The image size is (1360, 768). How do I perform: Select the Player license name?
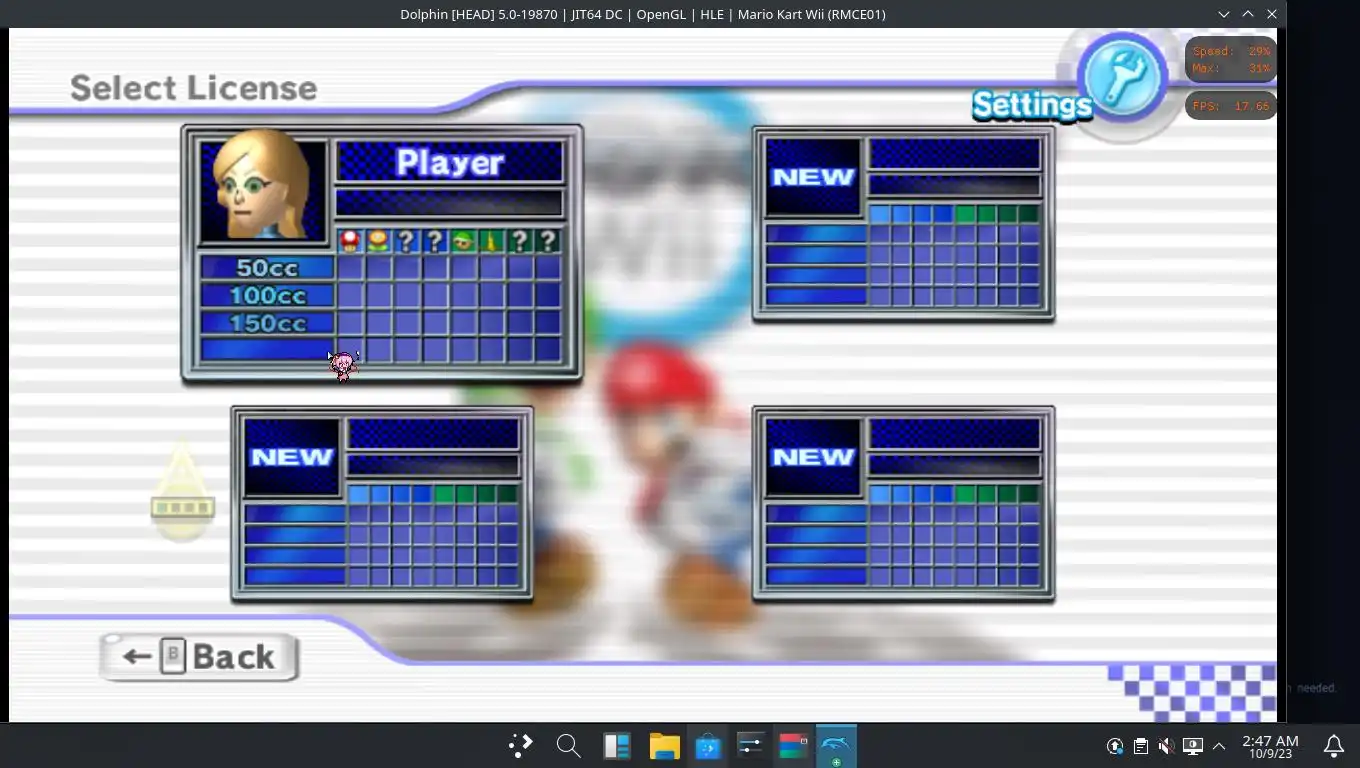450,162
